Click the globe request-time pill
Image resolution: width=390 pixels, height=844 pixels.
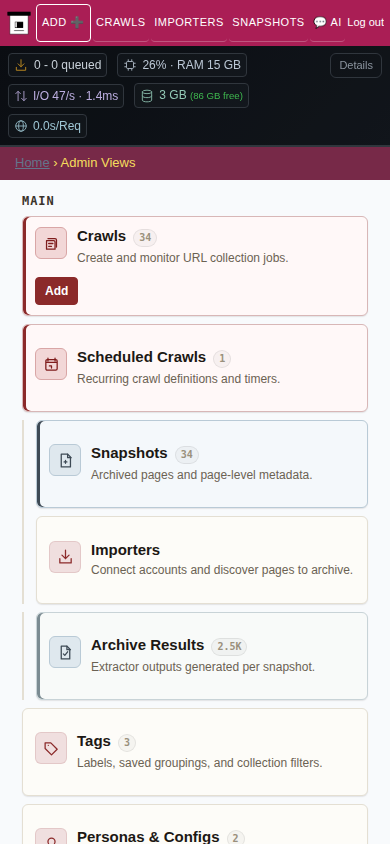pos(47,126)
